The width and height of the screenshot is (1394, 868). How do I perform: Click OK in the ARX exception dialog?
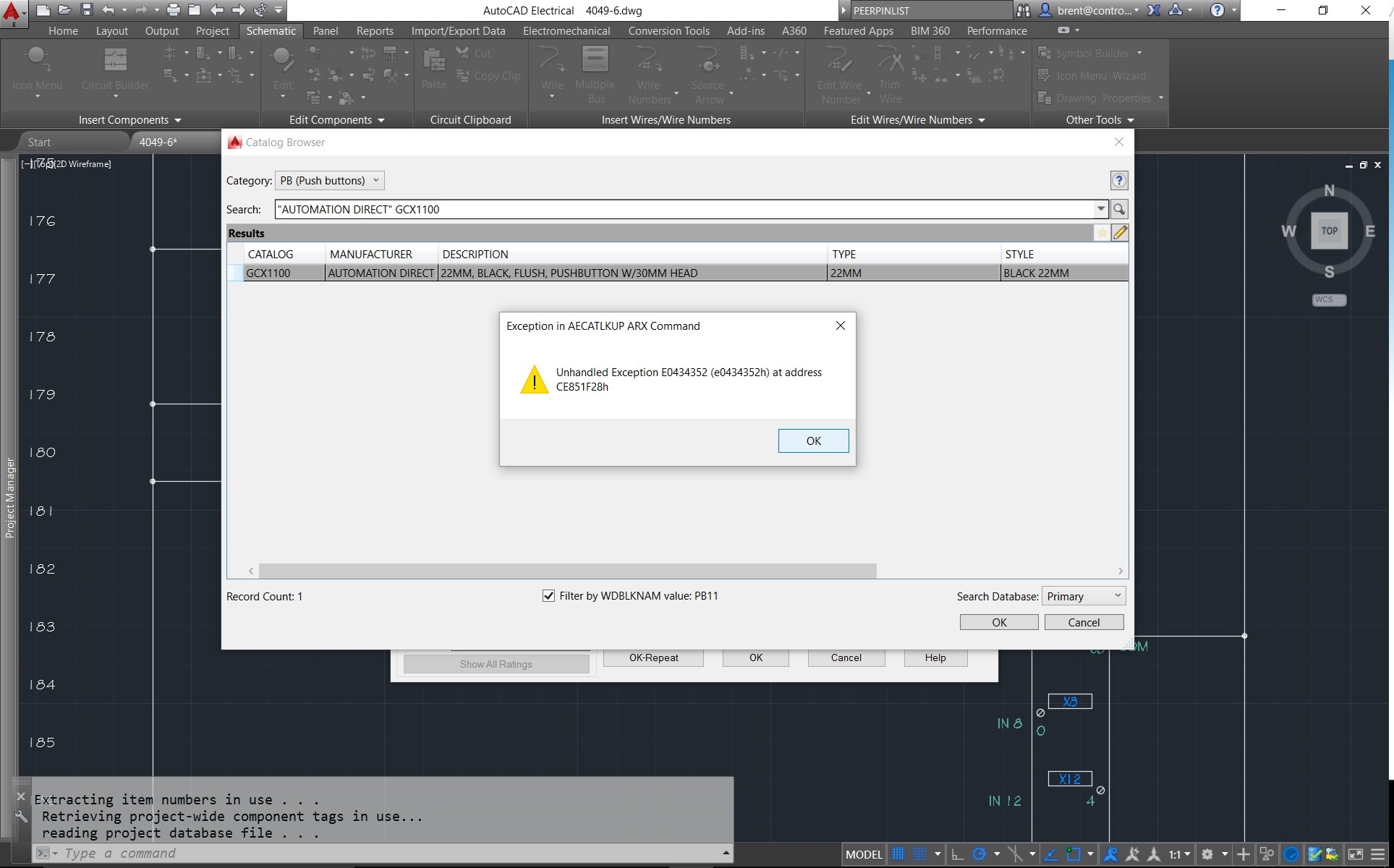point(813,441)
